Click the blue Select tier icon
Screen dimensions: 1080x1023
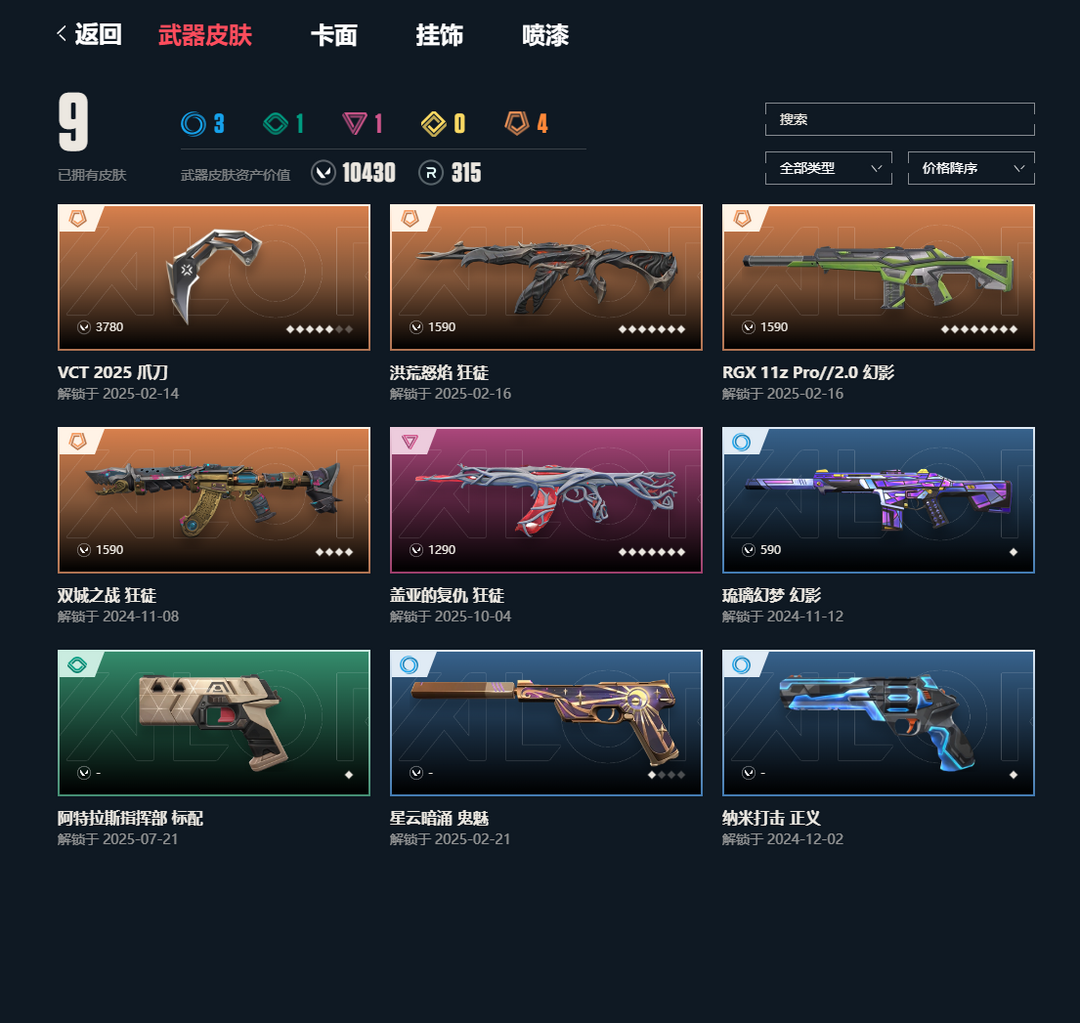pos(194,124)
